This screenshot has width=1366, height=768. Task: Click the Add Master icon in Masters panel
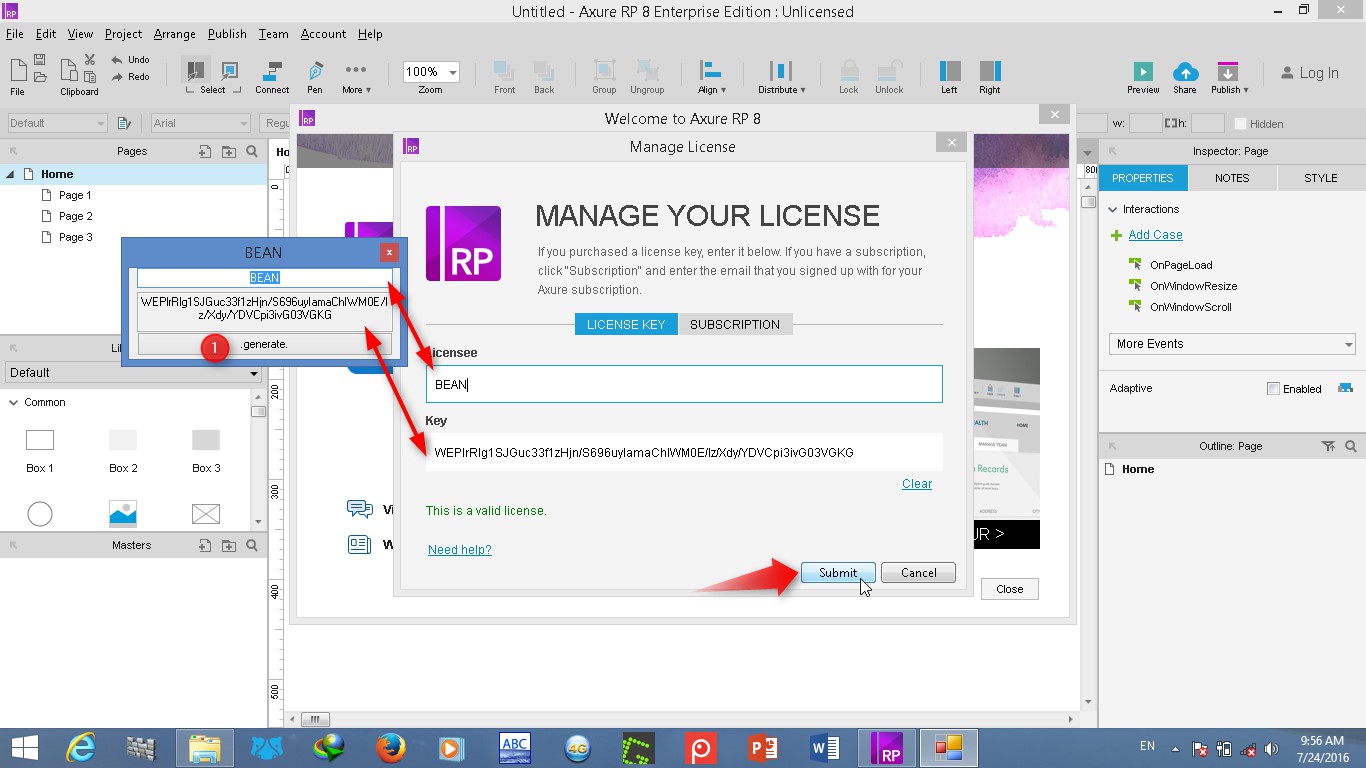click(x=205, y=545)
